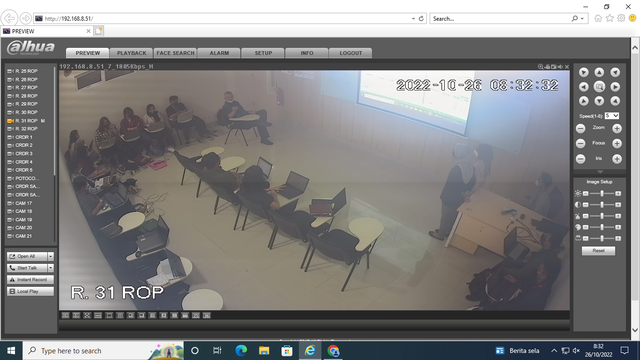The width and height of the screenshot is (640, 360).
Task: Take snapshot with camera icon above video
Action: pyautogui.click(x=554, y=67)
